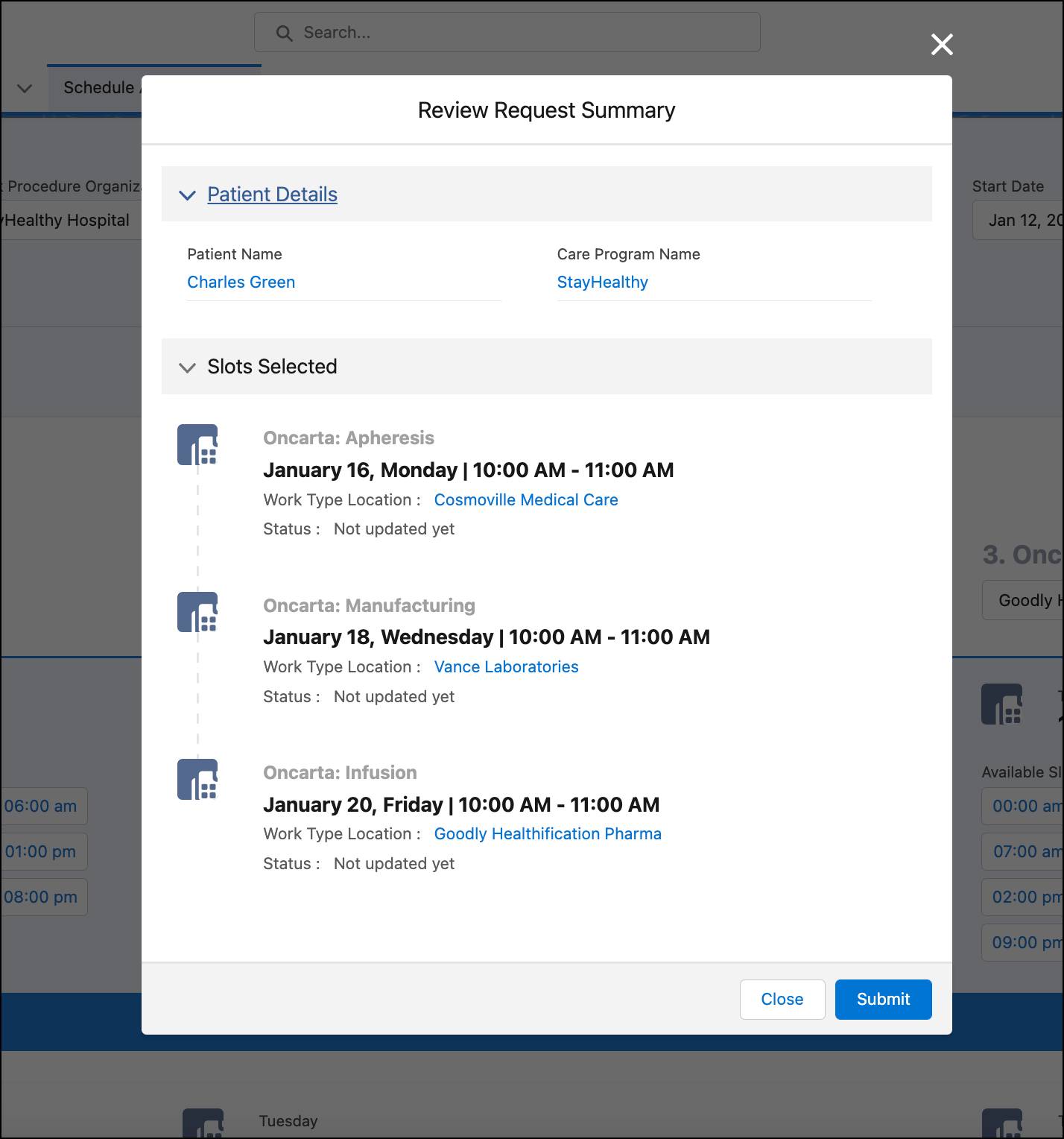Collapse the Slots Selected section
1064x1139 pixels.
188,367
